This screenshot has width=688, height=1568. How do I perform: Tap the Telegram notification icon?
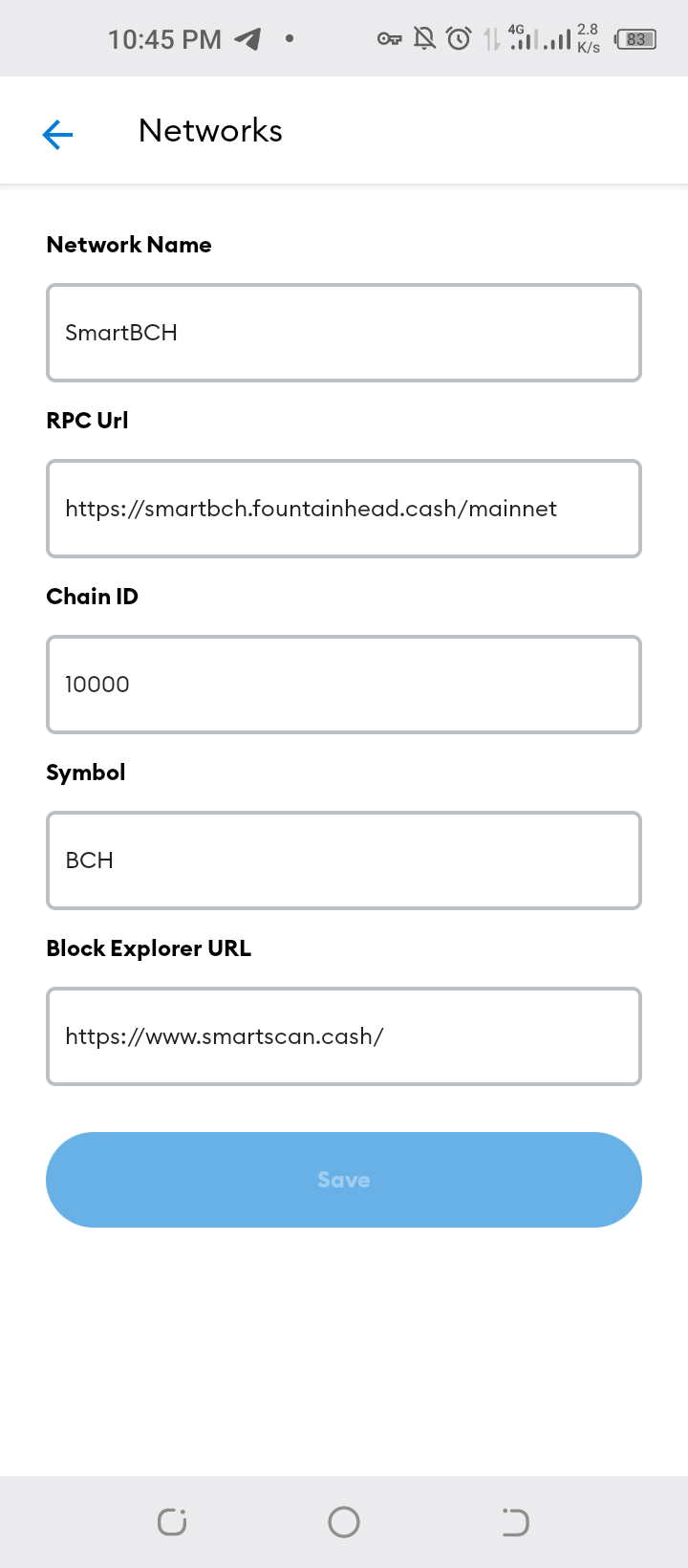248,39
